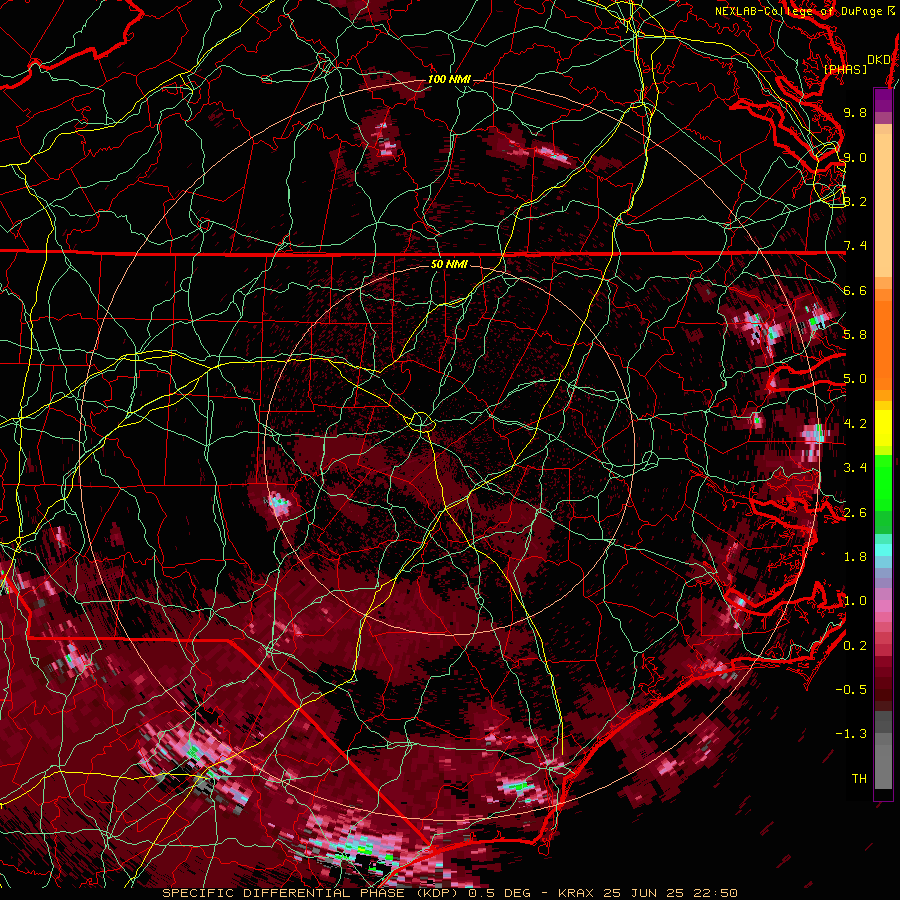Image resolution: width=900 pixels, height=900 pixels.
Task: Click the 'SPECIFIC DIFFERENTIAL PHASE (KDP)' caption
Action: pyautogui.click(x=313, y=893)
